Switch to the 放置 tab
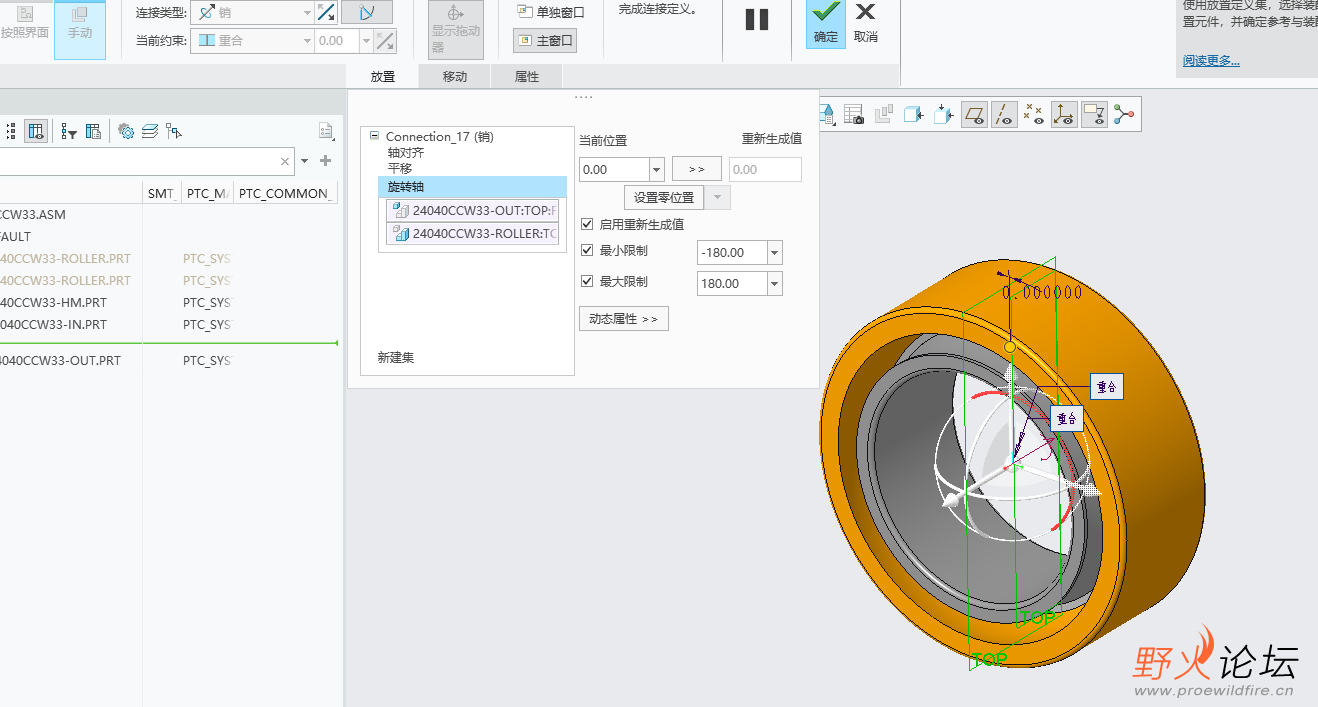The height and width of the screenshot is (707, 1318). pyautogui.click(x=382, y=77)
